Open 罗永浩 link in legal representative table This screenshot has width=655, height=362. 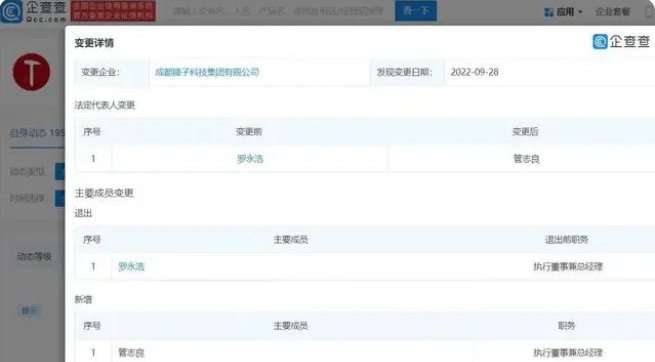pyautogui.click(x=250, y=159)
